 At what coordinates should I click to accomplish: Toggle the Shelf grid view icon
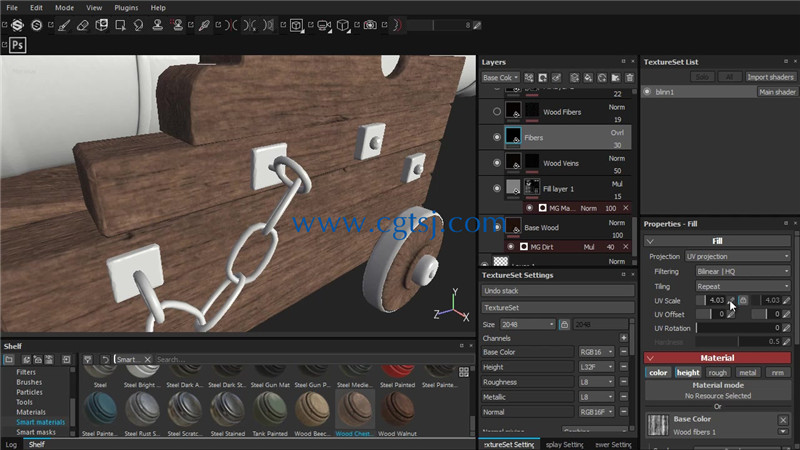click(x=464, y=372)
